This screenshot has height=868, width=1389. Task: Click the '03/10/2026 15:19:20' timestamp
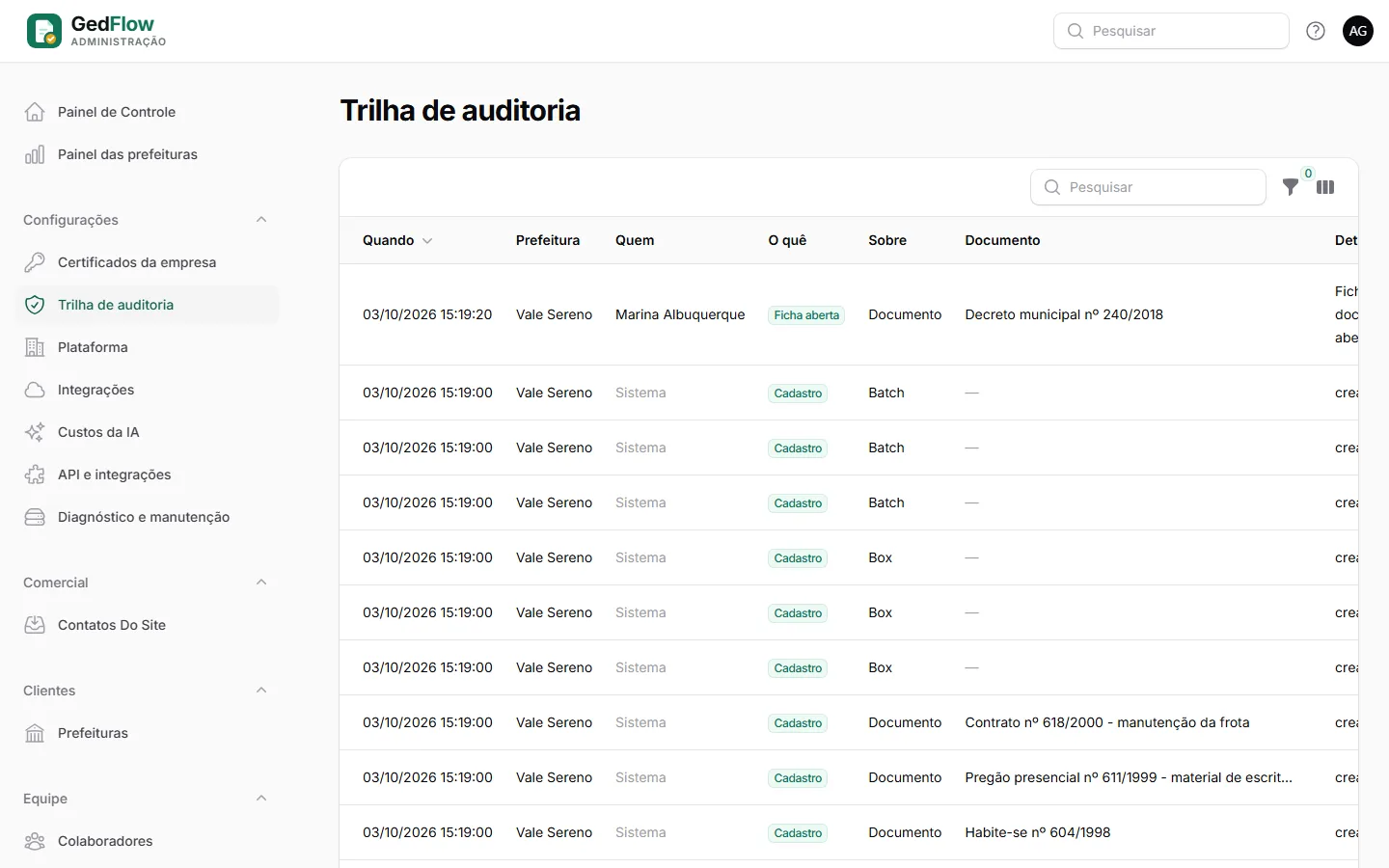[x=427, y=314]
